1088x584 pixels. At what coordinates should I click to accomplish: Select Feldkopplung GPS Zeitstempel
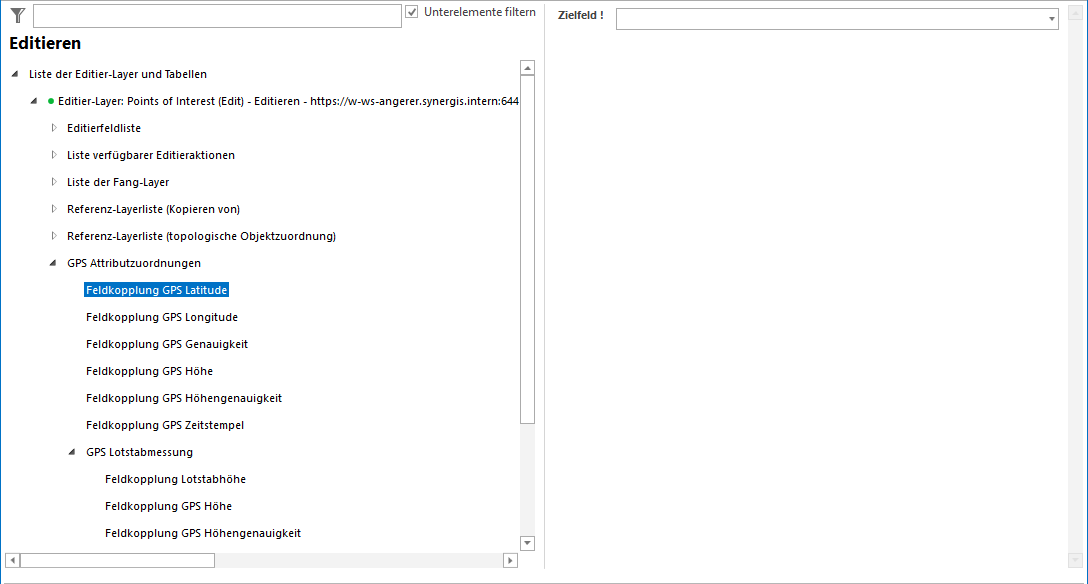tap(165, 425)
